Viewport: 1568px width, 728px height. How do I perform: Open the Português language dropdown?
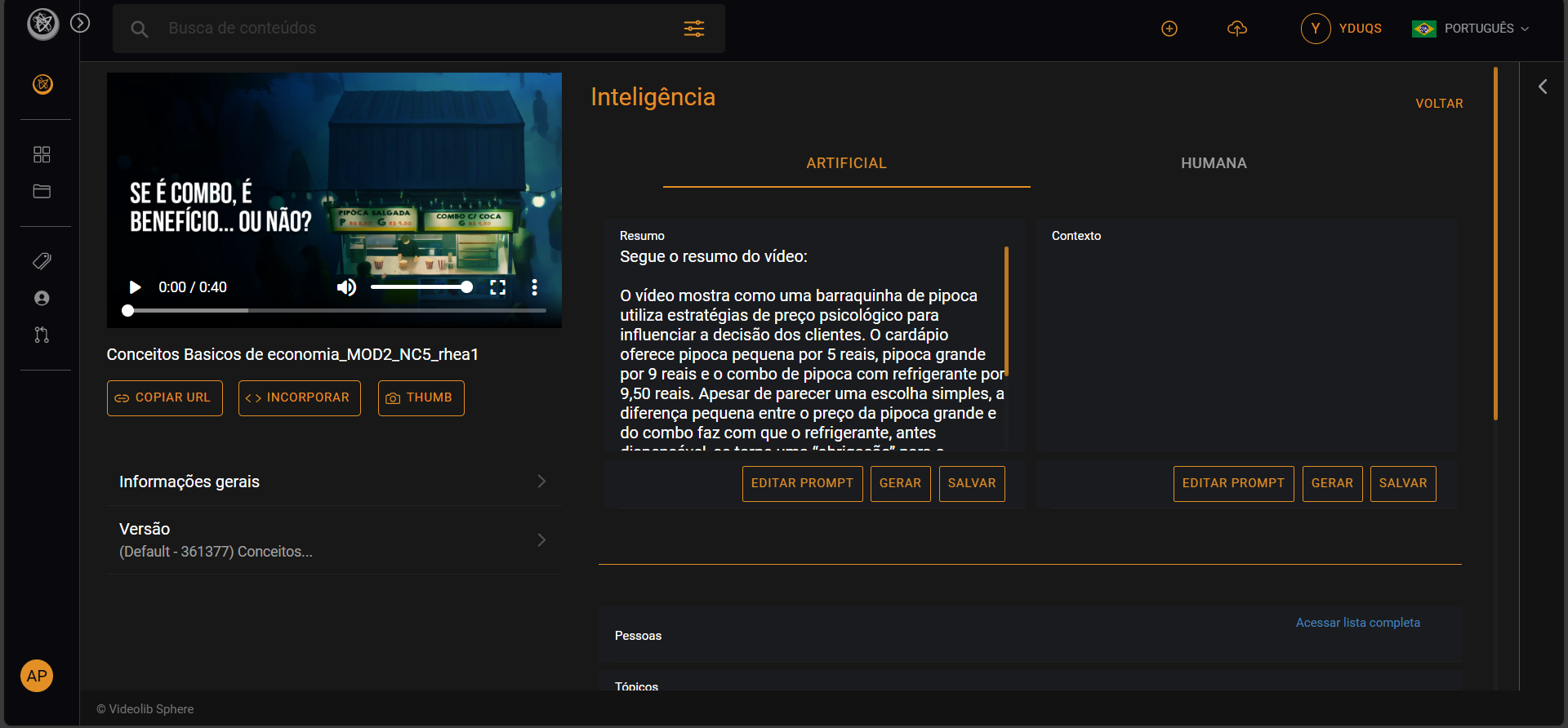point(1470,29)
